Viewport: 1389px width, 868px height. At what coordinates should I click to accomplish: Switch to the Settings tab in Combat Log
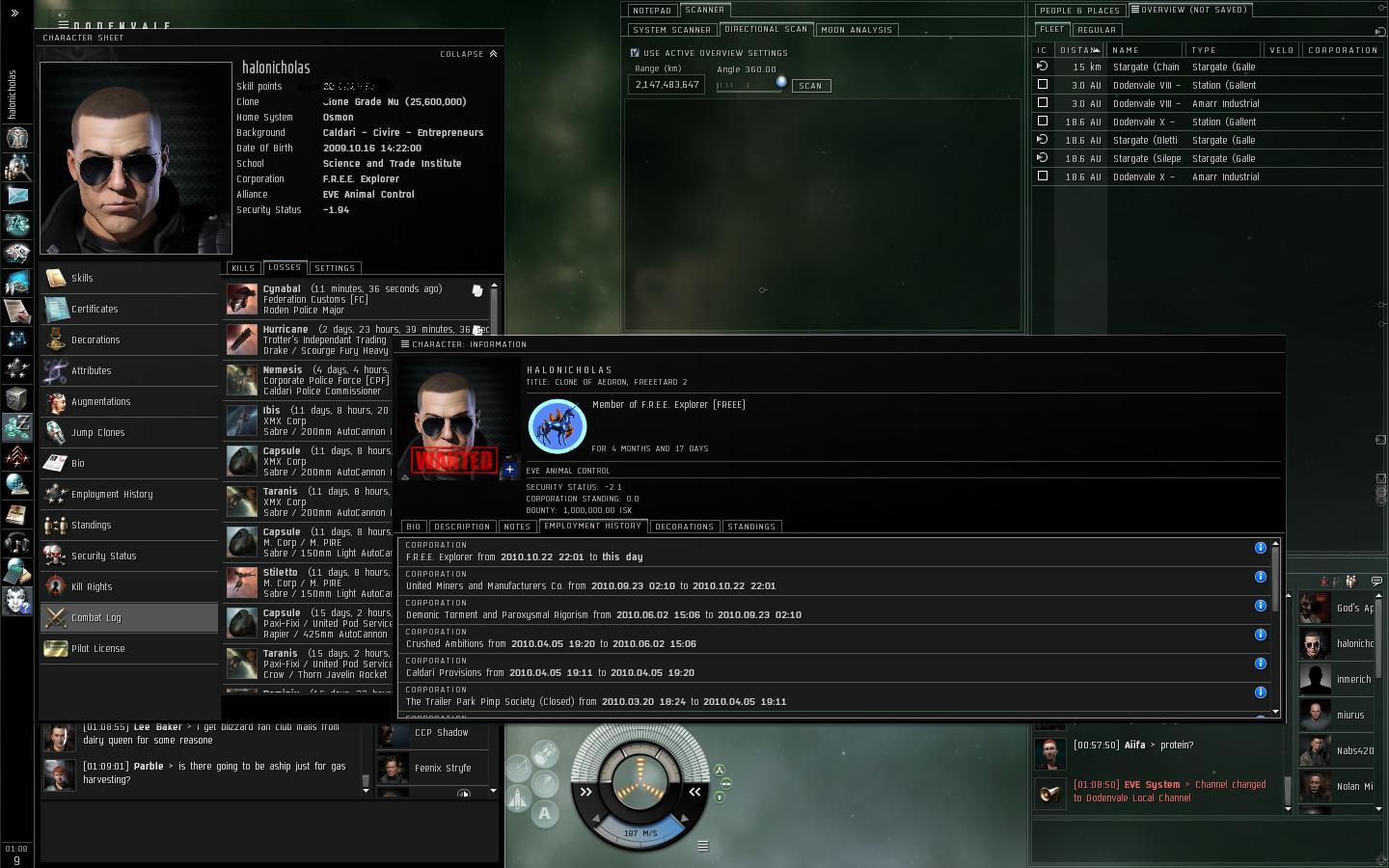pyautogui.click(x=335, y=268)
